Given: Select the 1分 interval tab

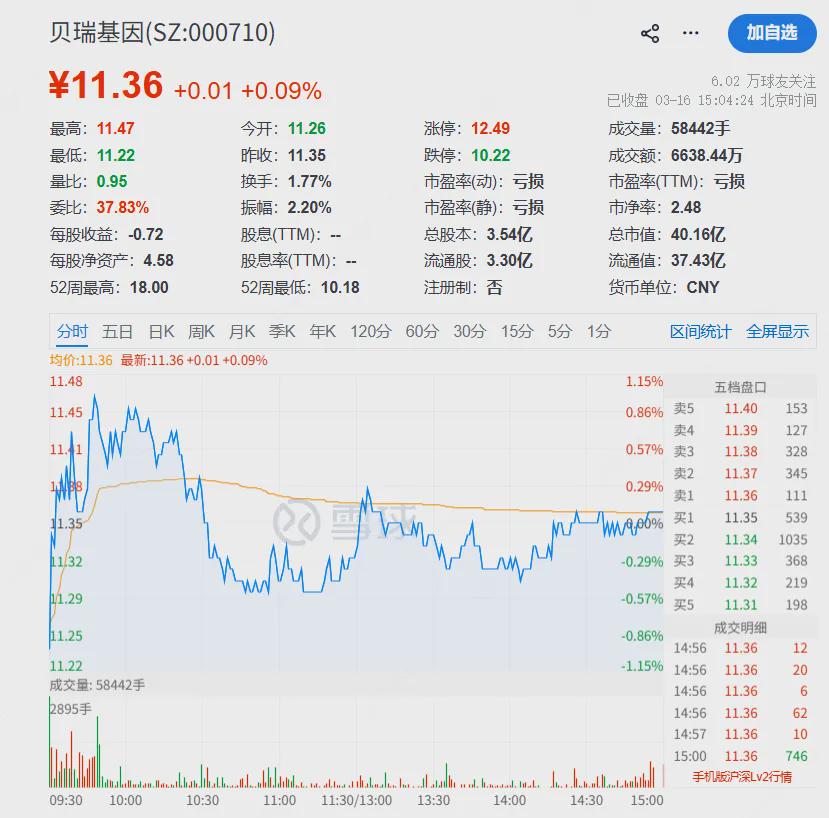Looking at the screenshot, I should point(599,331).
